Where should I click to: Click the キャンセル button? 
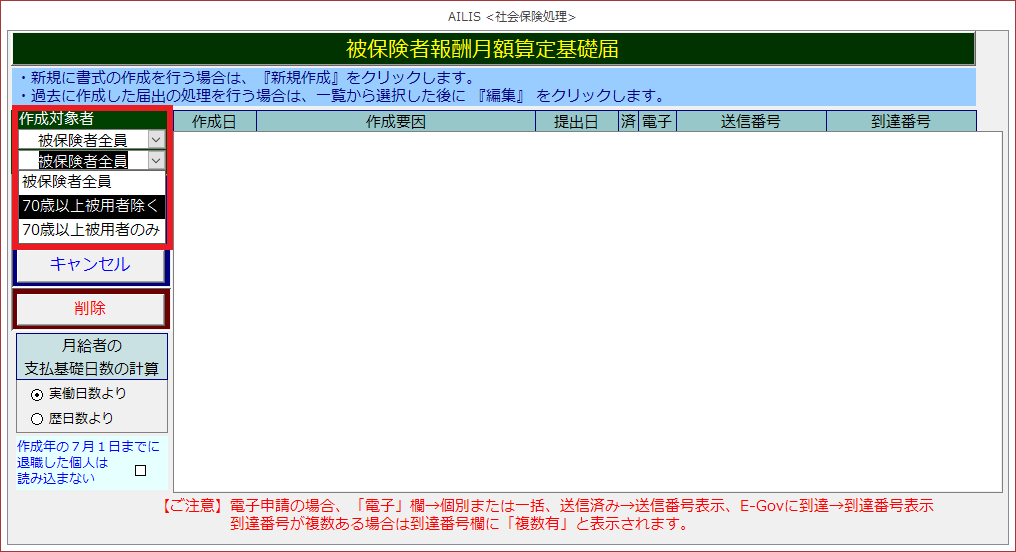pos(90,265)
